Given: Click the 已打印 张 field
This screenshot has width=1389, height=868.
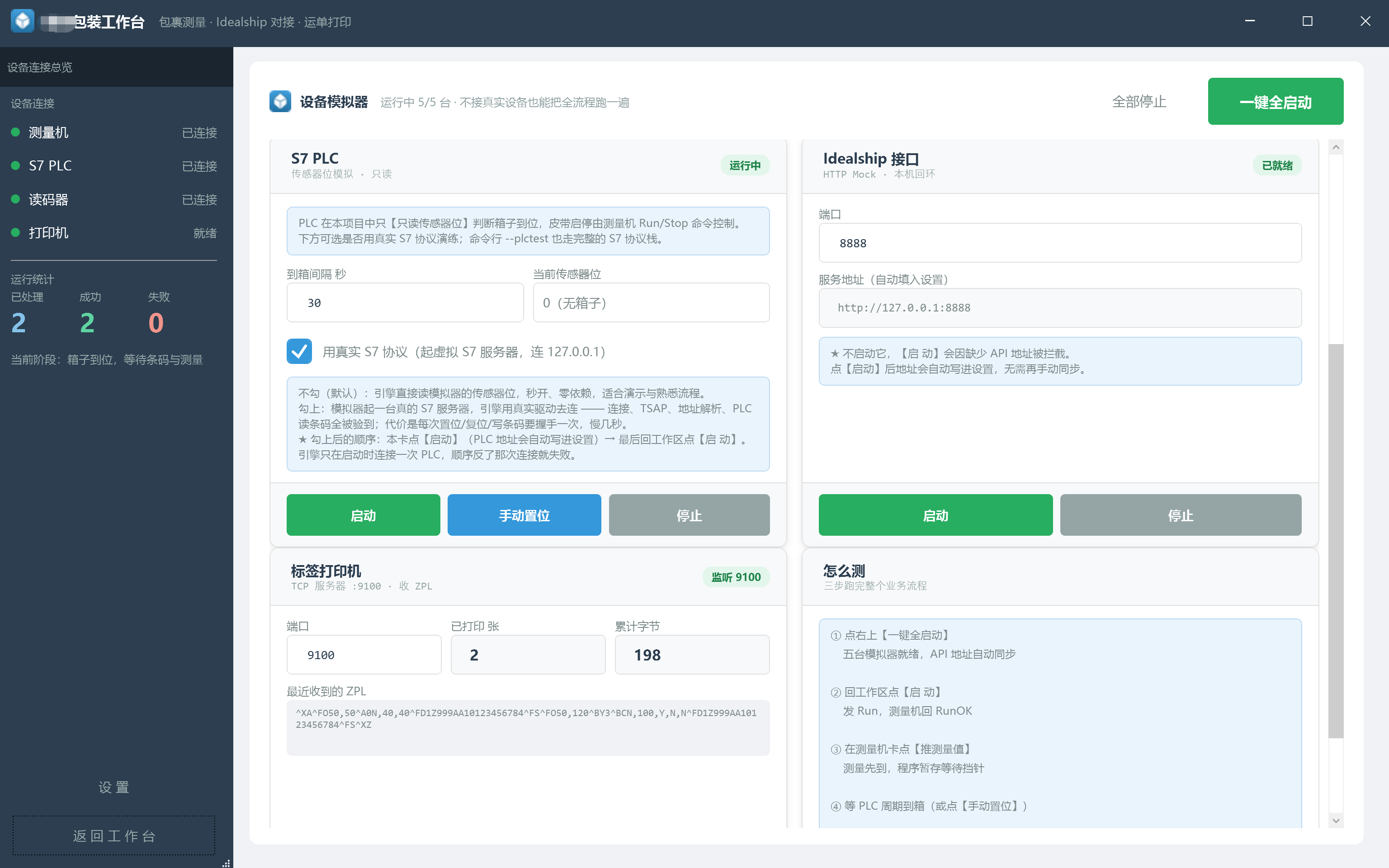Looking at the screenshot, I should pyautogui.click(x=528, y=655).
